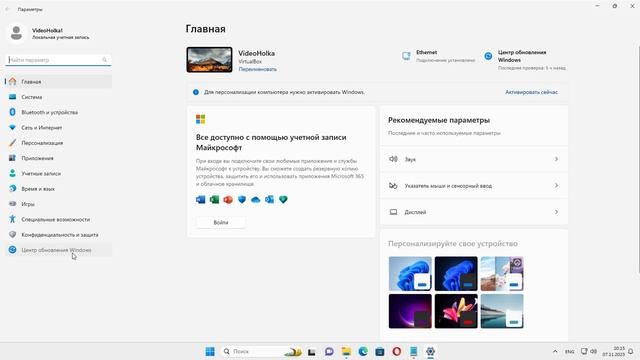Screen dimensions: 640x360
Task: Open Приложения section
Action: (x=58, y=158)
